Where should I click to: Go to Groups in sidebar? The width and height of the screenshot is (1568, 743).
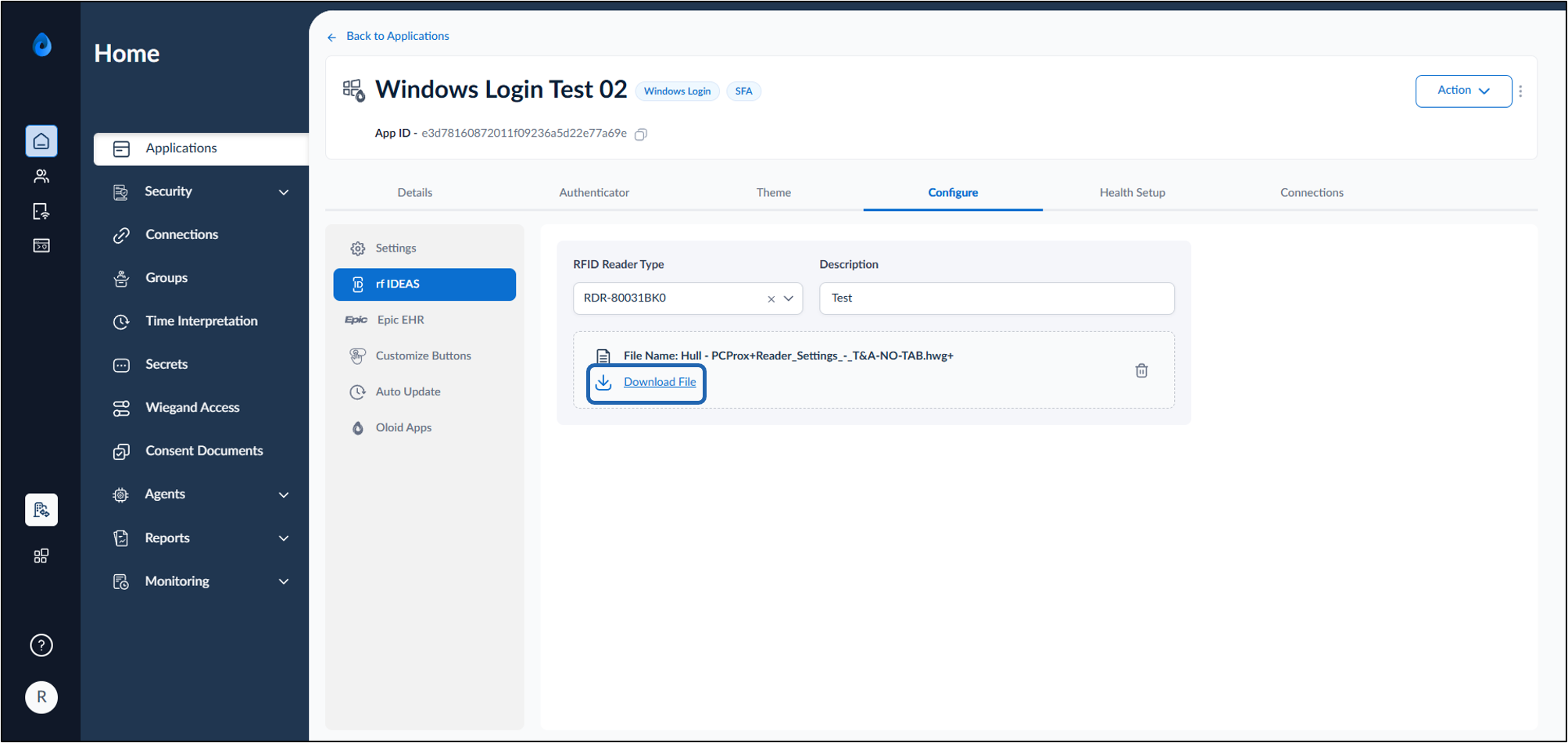pyautogui.click(x=201, y=278)
